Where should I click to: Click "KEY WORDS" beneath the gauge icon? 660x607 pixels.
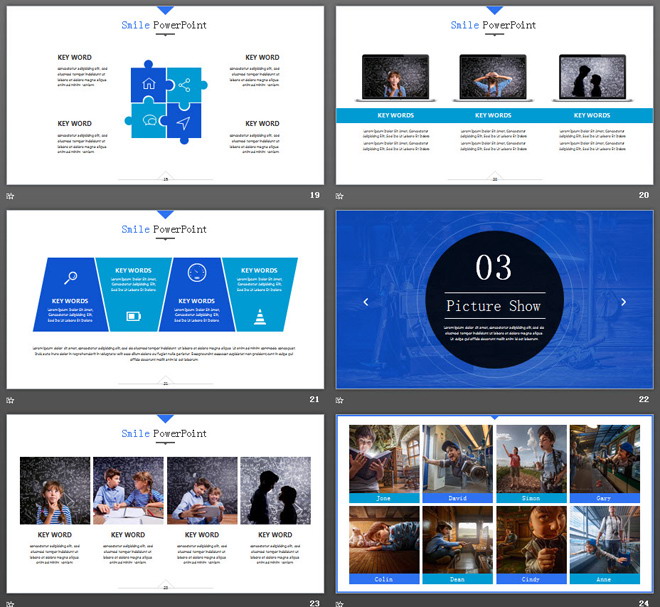[197, 301]
